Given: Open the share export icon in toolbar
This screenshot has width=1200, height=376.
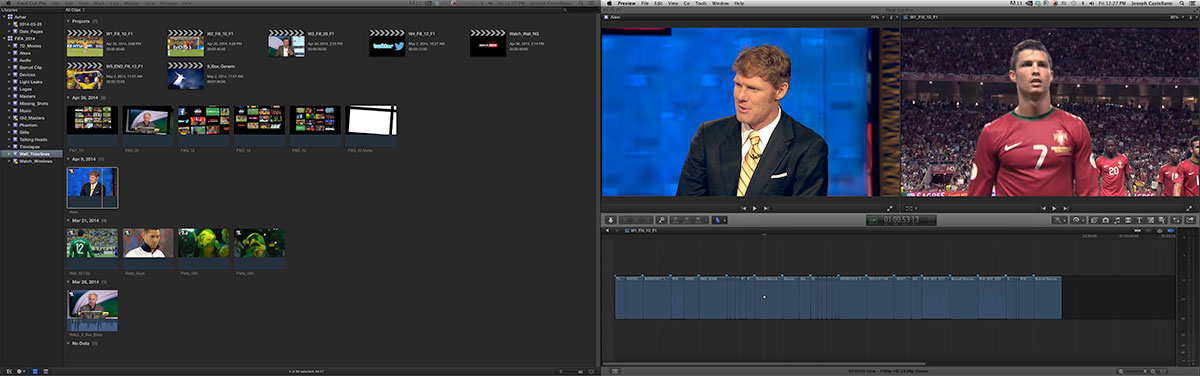Looking at the screenshot, I should (x=1190, y=220).
